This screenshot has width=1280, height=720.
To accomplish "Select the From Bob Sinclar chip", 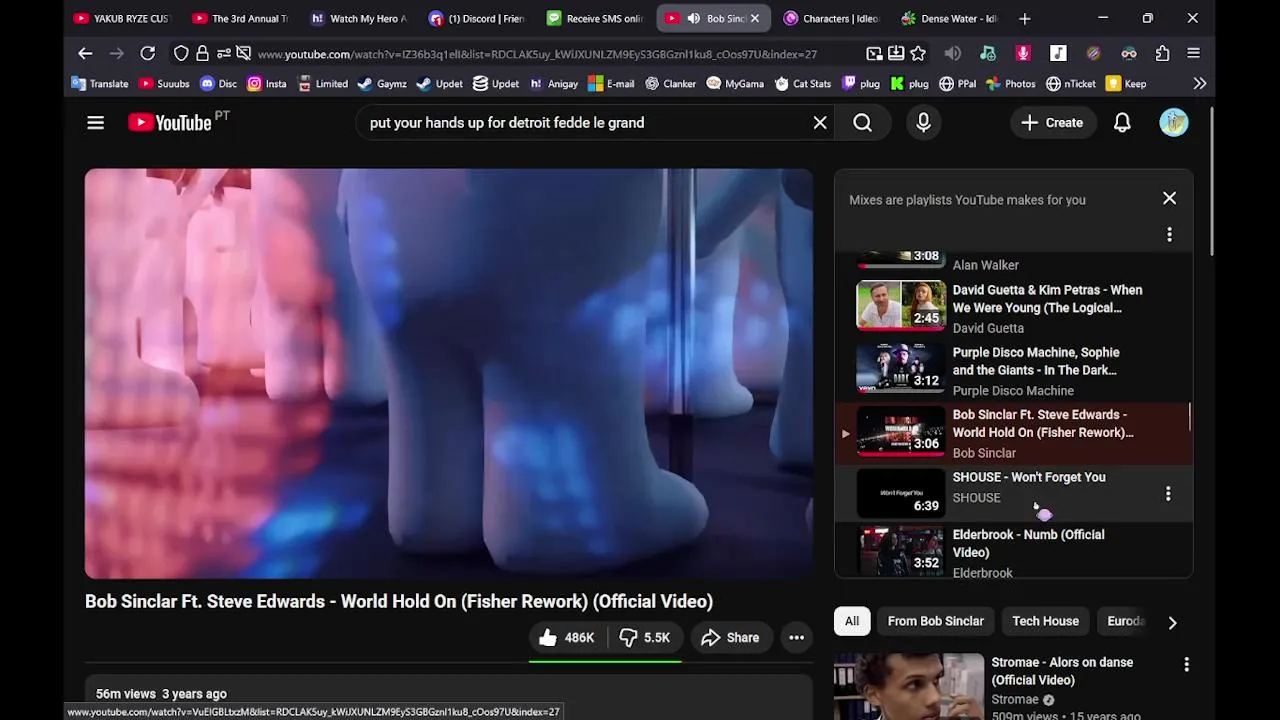I will [x=936, y=621].
